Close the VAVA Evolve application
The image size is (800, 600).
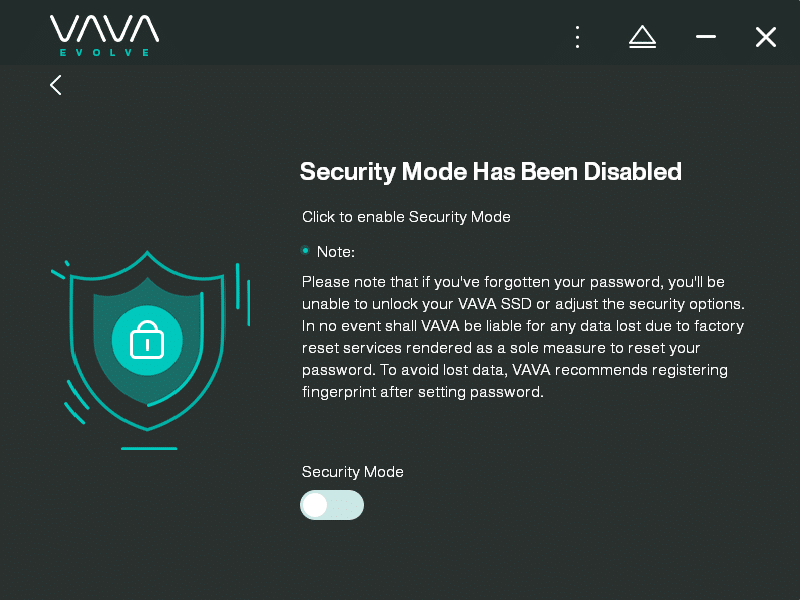[x=766, y=37]
